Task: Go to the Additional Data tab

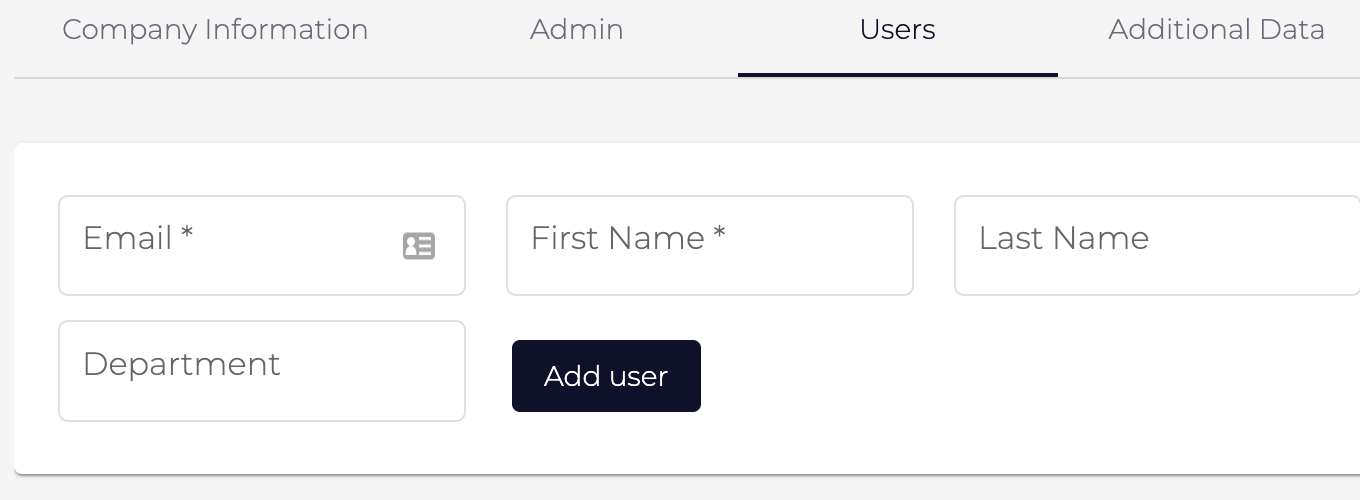Action: tap(1216, 30)
